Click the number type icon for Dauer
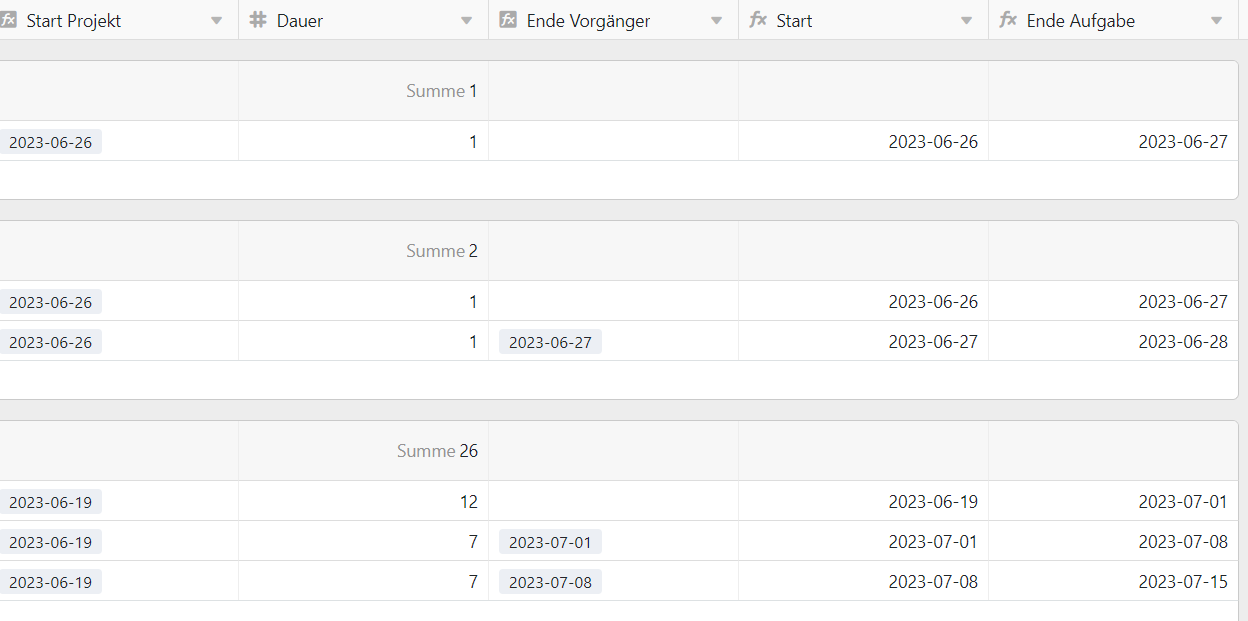Image resolution: width=1248 pixels, height=621 pixels. click(x=258, y=20)
